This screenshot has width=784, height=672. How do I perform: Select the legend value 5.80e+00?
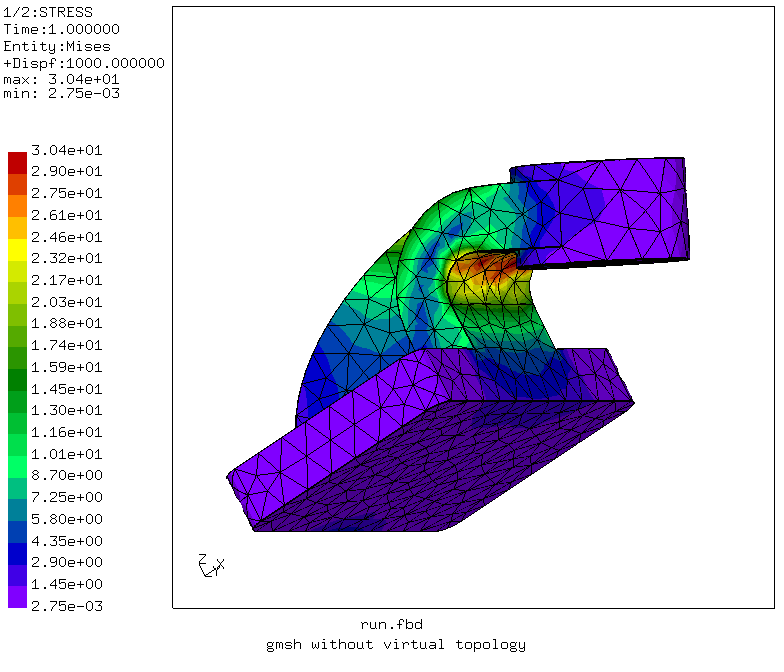click(66, 519)
